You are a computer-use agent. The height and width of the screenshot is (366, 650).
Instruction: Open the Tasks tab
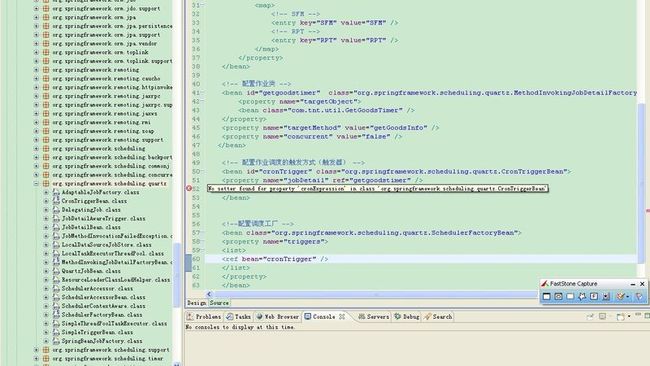point(238,317)
